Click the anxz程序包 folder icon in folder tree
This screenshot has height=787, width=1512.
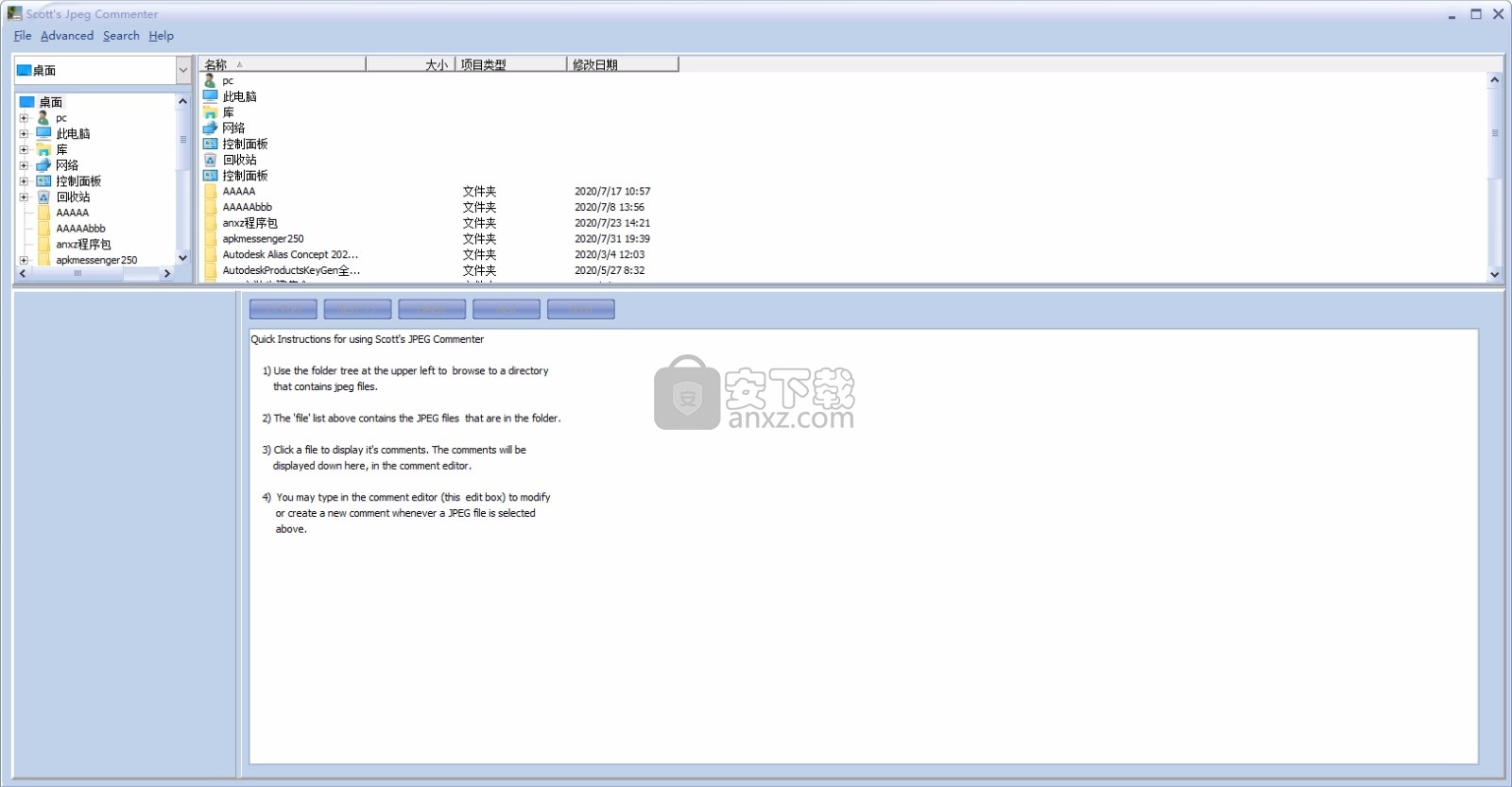[x=43, y=244]
